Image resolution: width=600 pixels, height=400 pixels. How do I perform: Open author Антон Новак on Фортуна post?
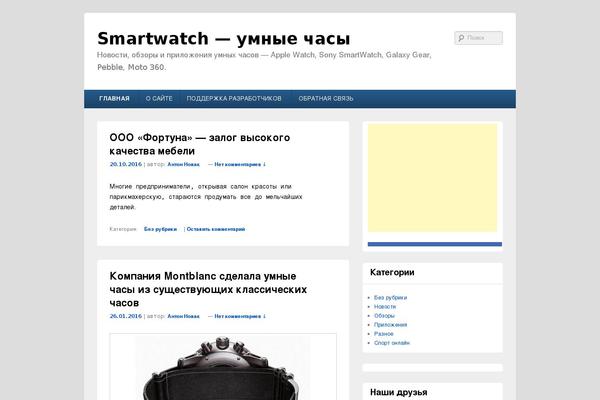183,164
